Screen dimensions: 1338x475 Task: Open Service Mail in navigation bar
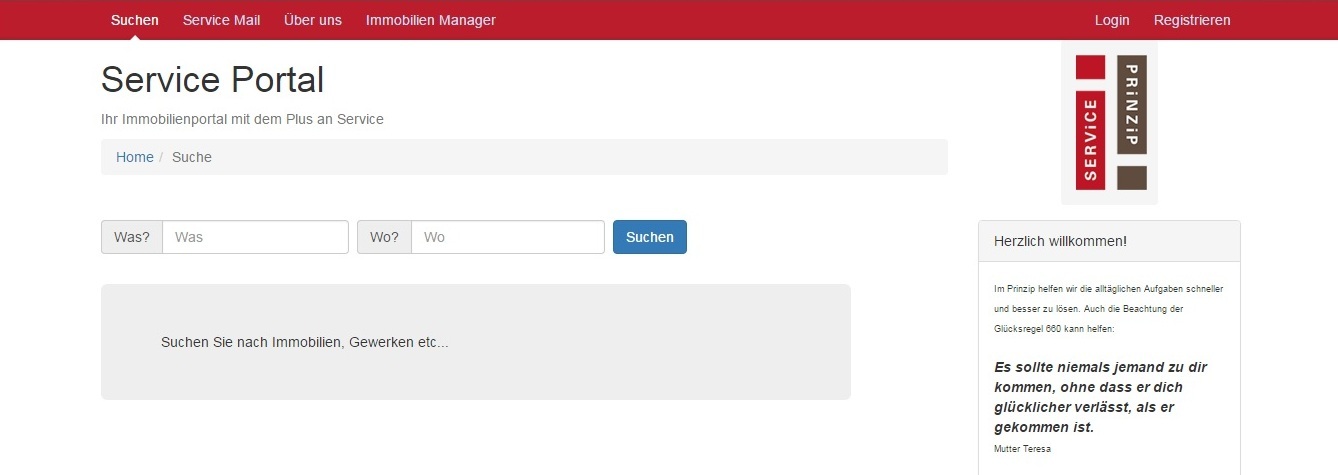tap(221, 20)
